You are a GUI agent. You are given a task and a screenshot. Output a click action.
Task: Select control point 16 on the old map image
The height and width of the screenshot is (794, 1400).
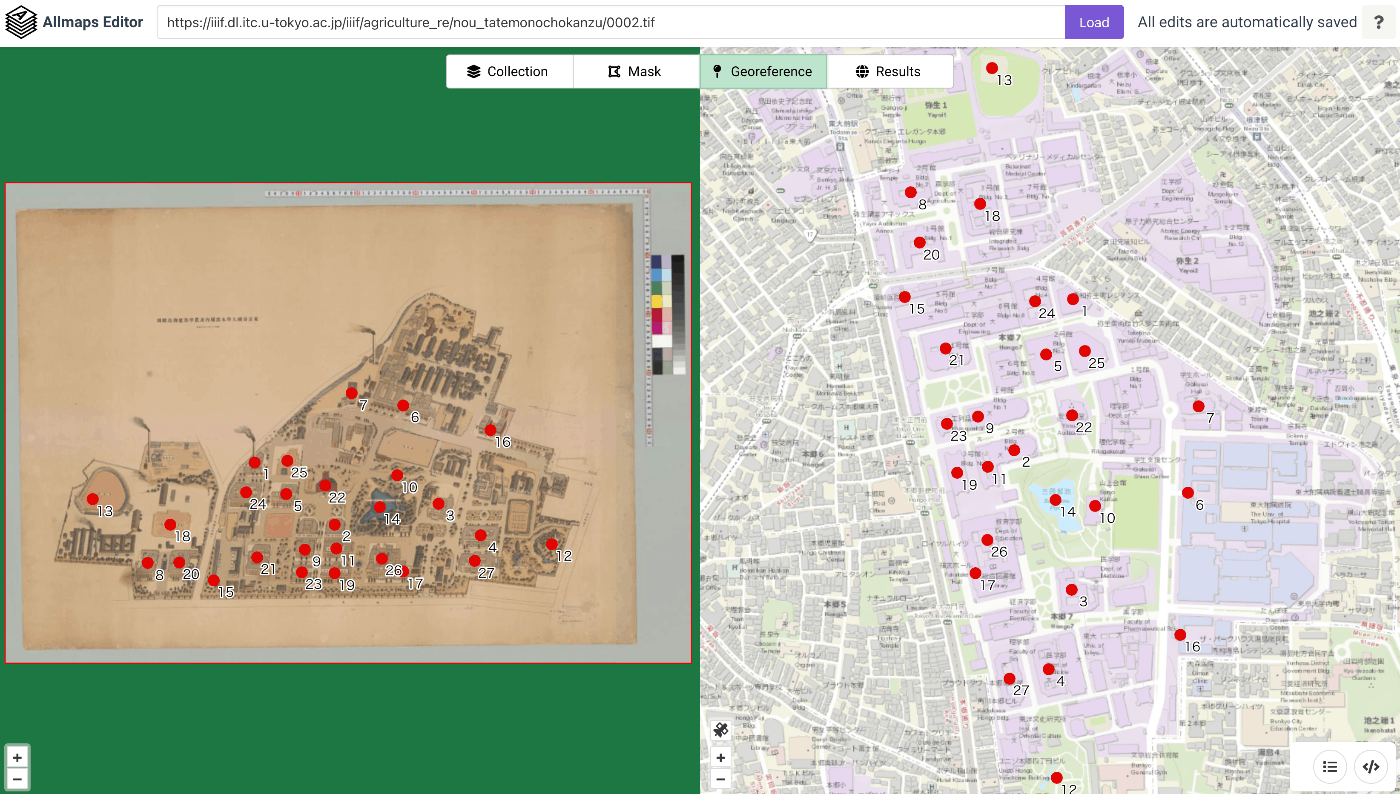491,430
